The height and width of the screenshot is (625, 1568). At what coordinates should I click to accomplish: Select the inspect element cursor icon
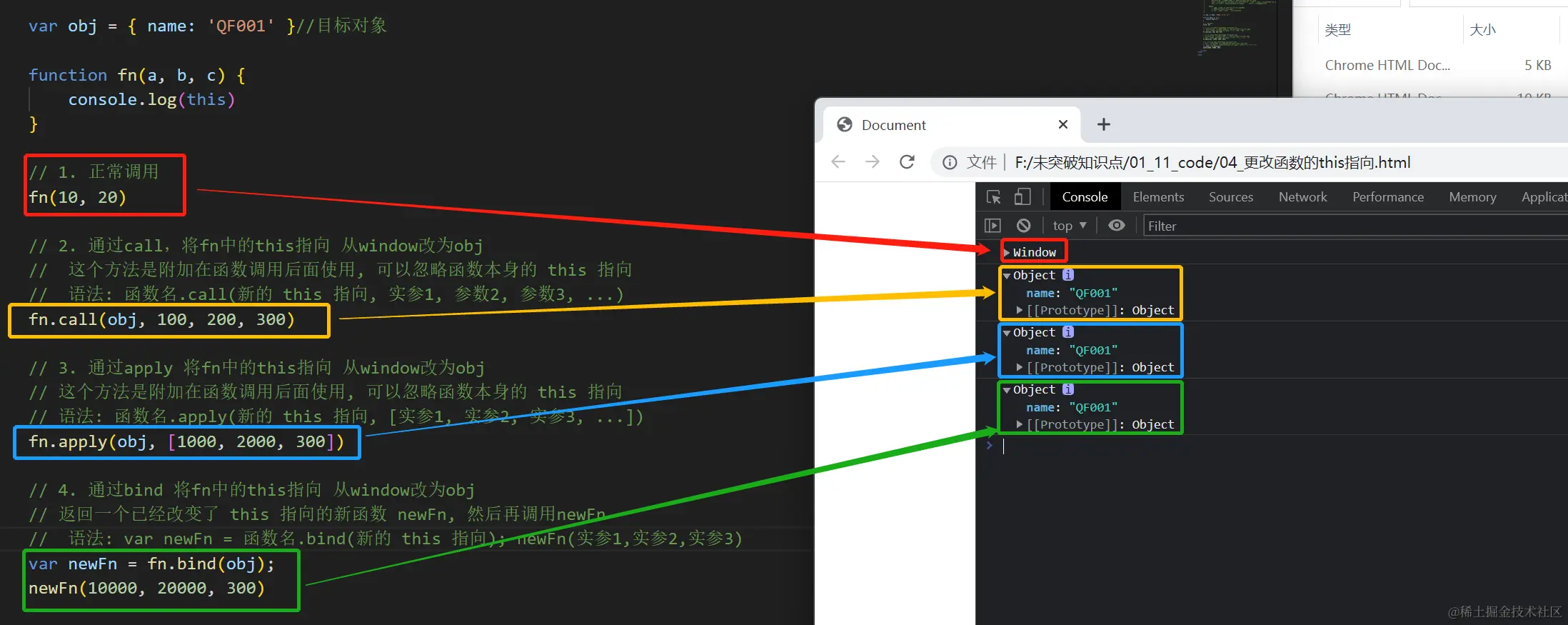pyautogui.click(x=993, y=197)
